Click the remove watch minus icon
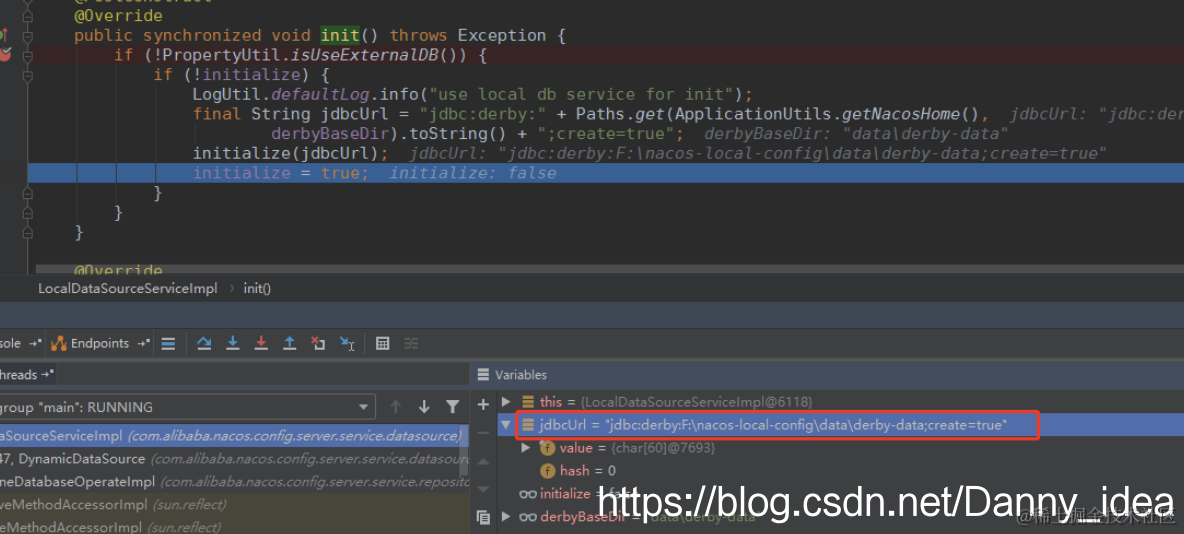Image resolution: width=1184 pixels, height=534 pixels. [x=483, y=433]
